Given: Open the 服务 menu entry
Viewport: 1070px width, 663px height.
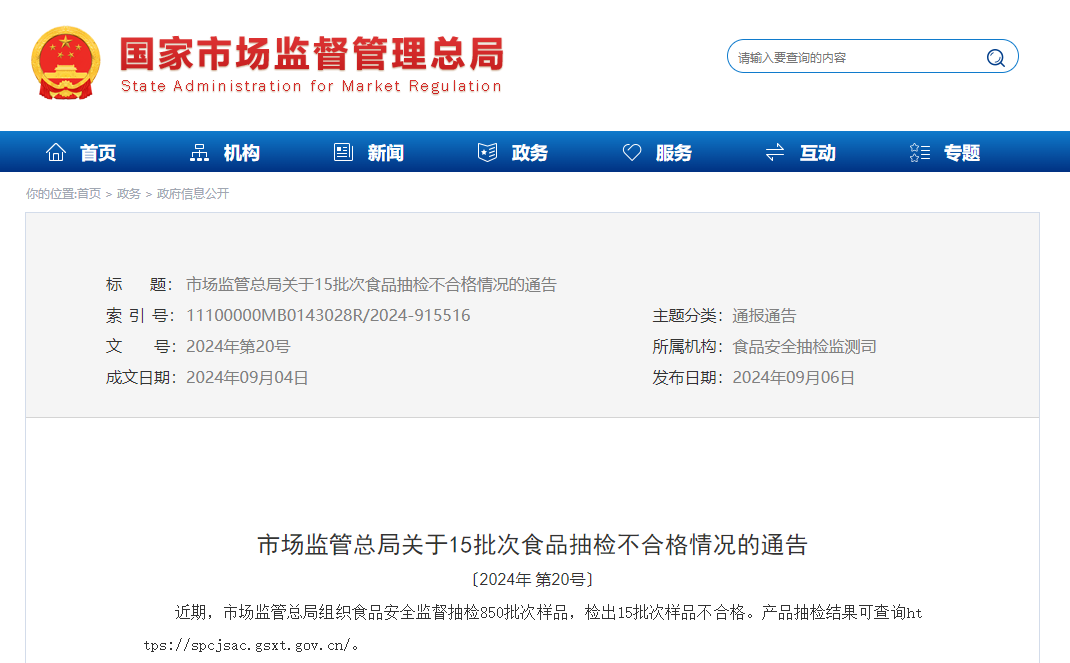Looking at the screenshot, I should pos(674,153).
